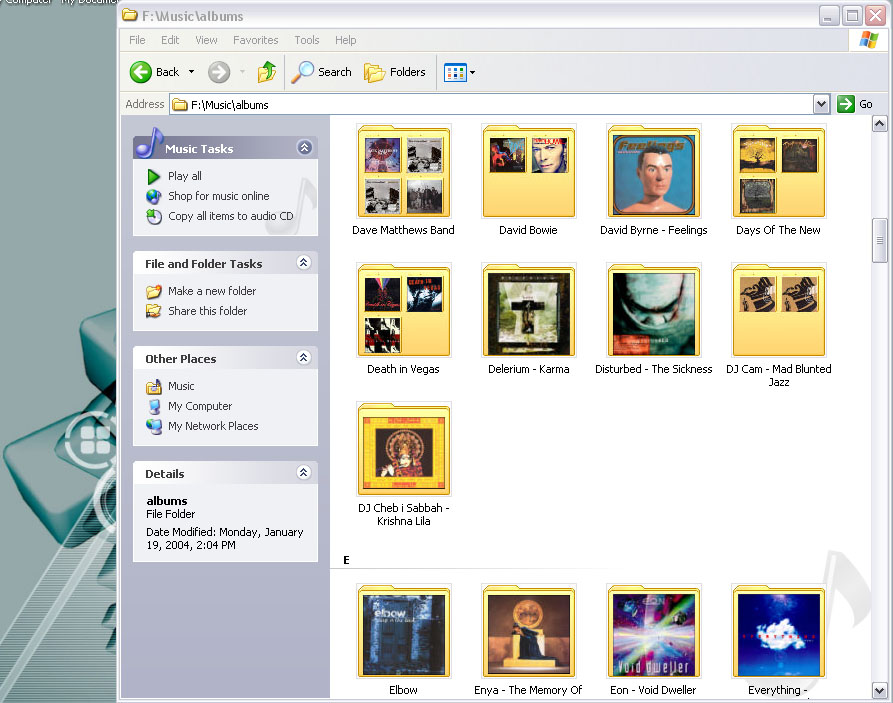
Task: Click the Windows flag logo
Action: pyautogui.click(x=869, y=40)
